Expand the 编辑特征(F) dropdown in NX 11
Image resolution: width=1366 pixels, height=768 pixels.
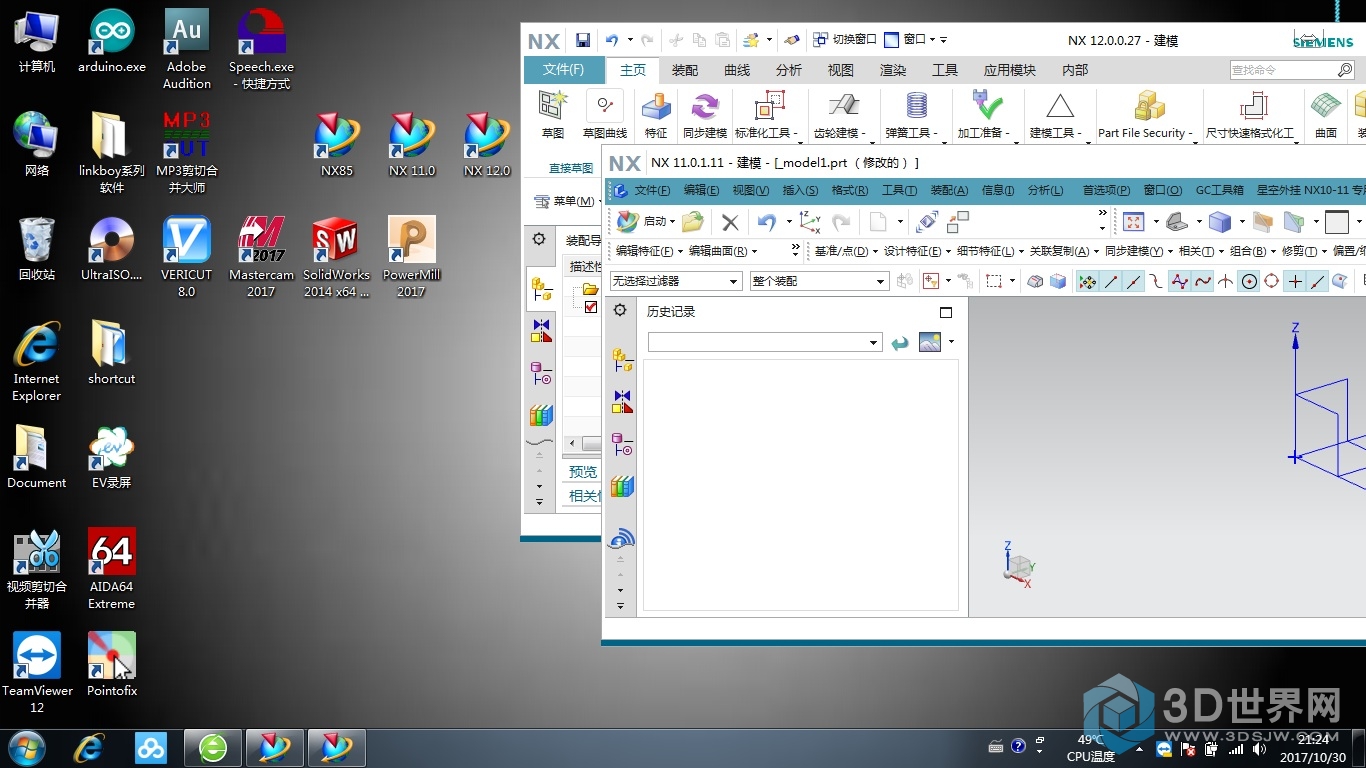[650, 252]
